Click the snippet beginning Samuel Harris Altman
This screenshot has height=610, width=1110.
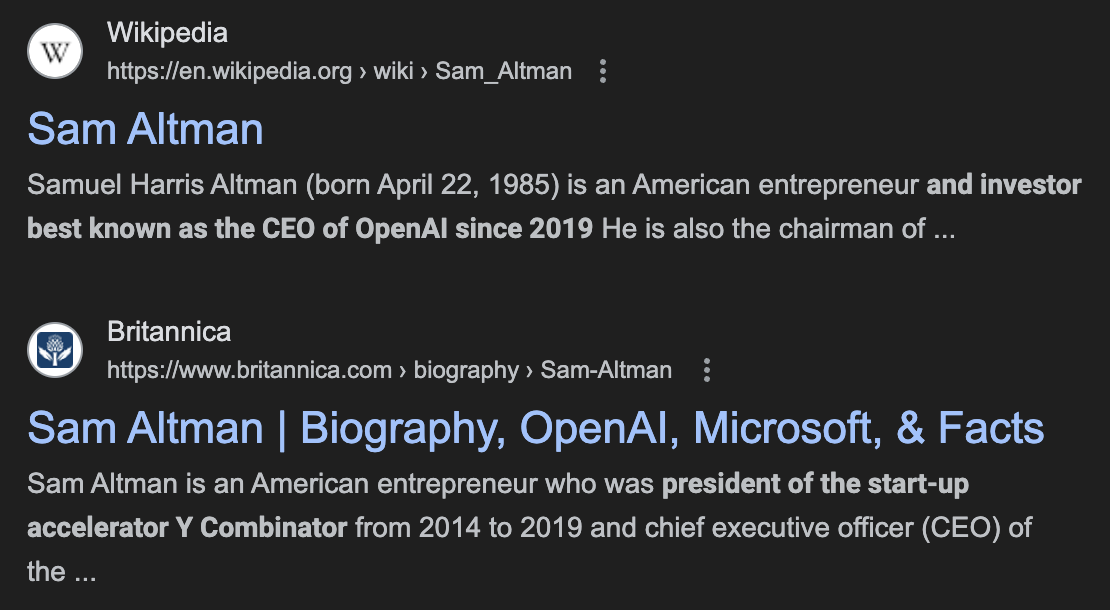(x=554, y=207)
